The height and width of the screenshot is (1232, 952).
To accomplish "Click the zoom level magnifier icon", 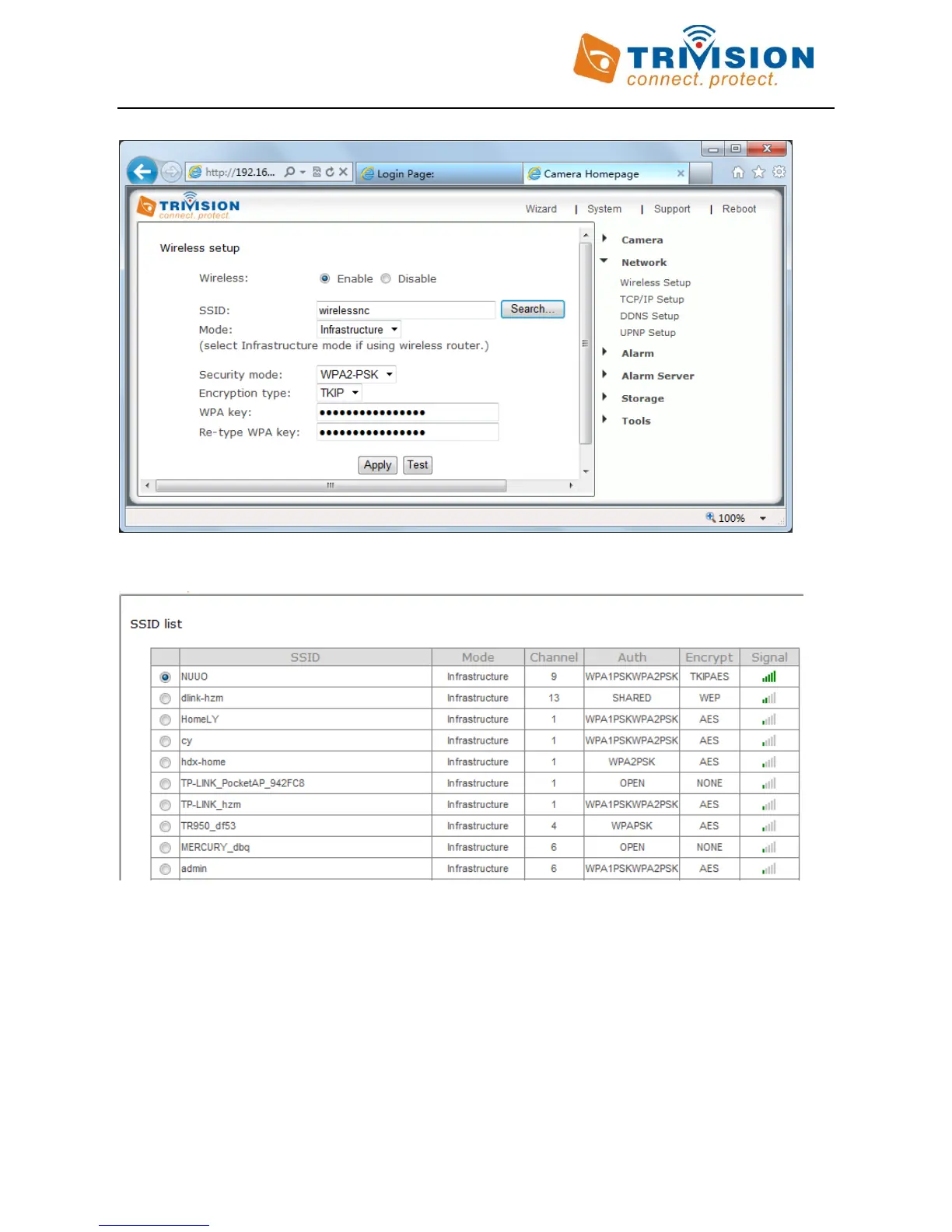I will pos(710,517).
